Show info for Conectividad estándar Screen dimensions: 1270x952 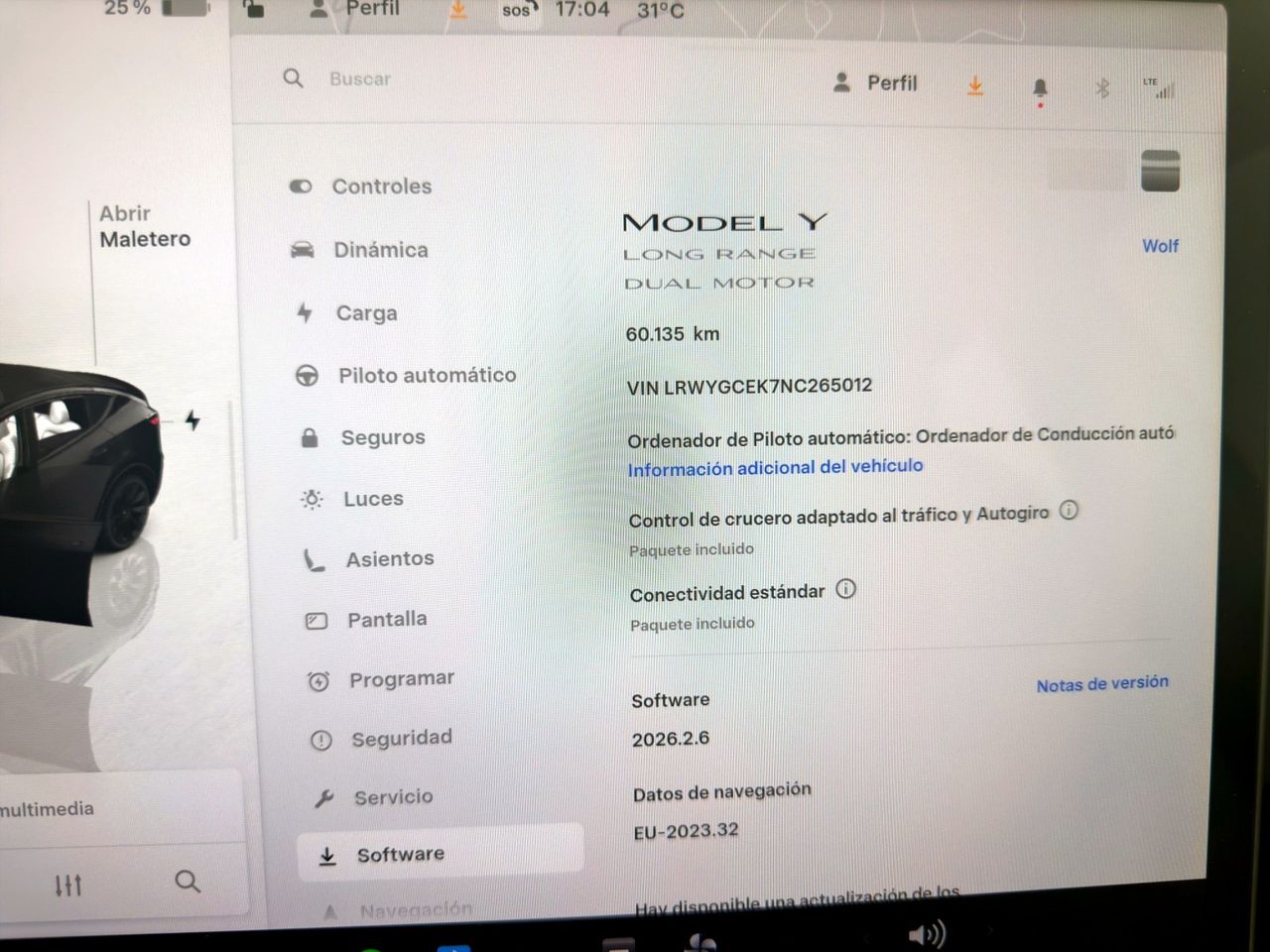tap(845, 589)
